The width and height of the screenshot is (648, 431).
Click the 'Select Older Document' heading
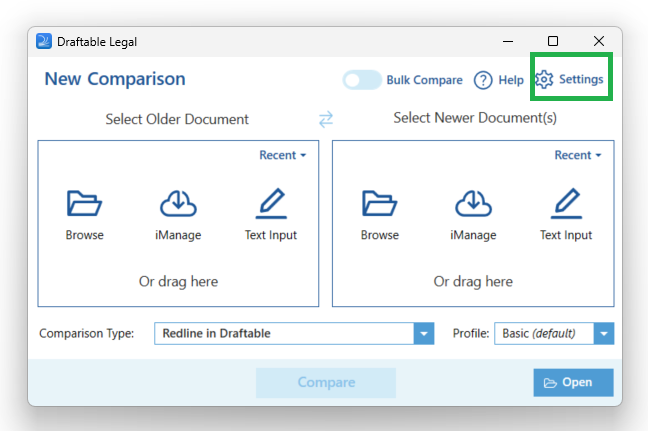tap(177, 119)
